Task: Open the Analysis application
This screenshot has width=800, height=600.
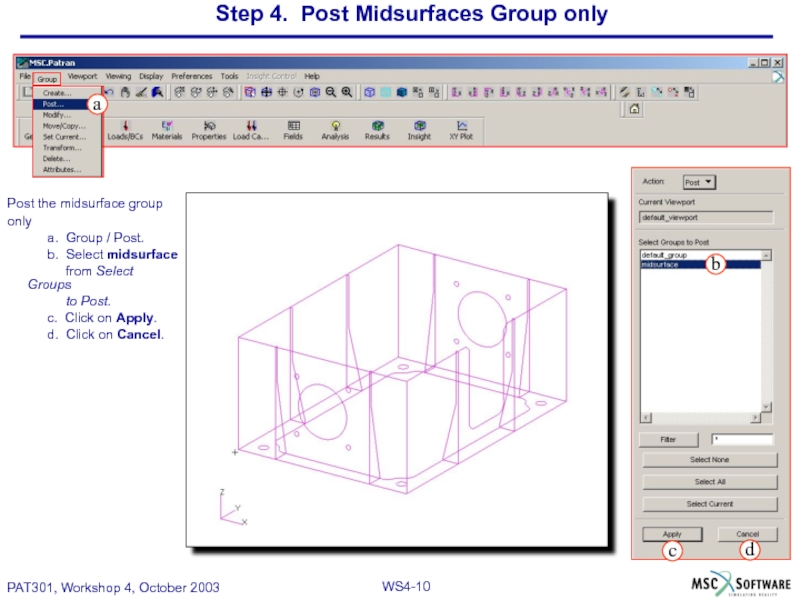Action: [x=335, y=131]
